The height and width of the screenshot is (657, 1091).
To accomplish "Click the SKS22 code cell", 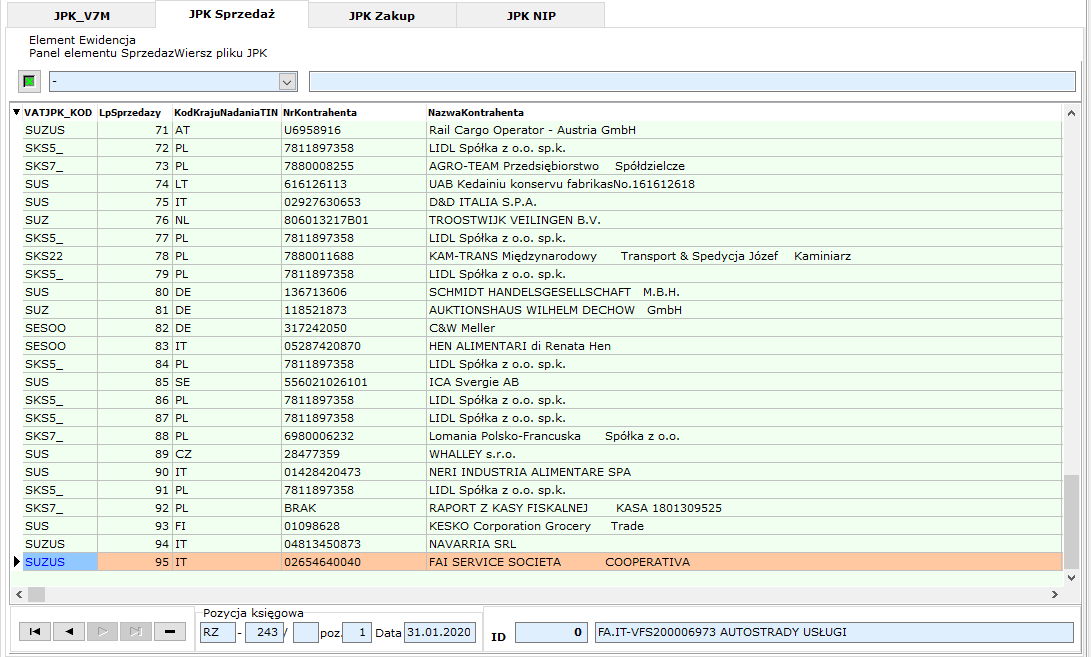I will (60, 256).
